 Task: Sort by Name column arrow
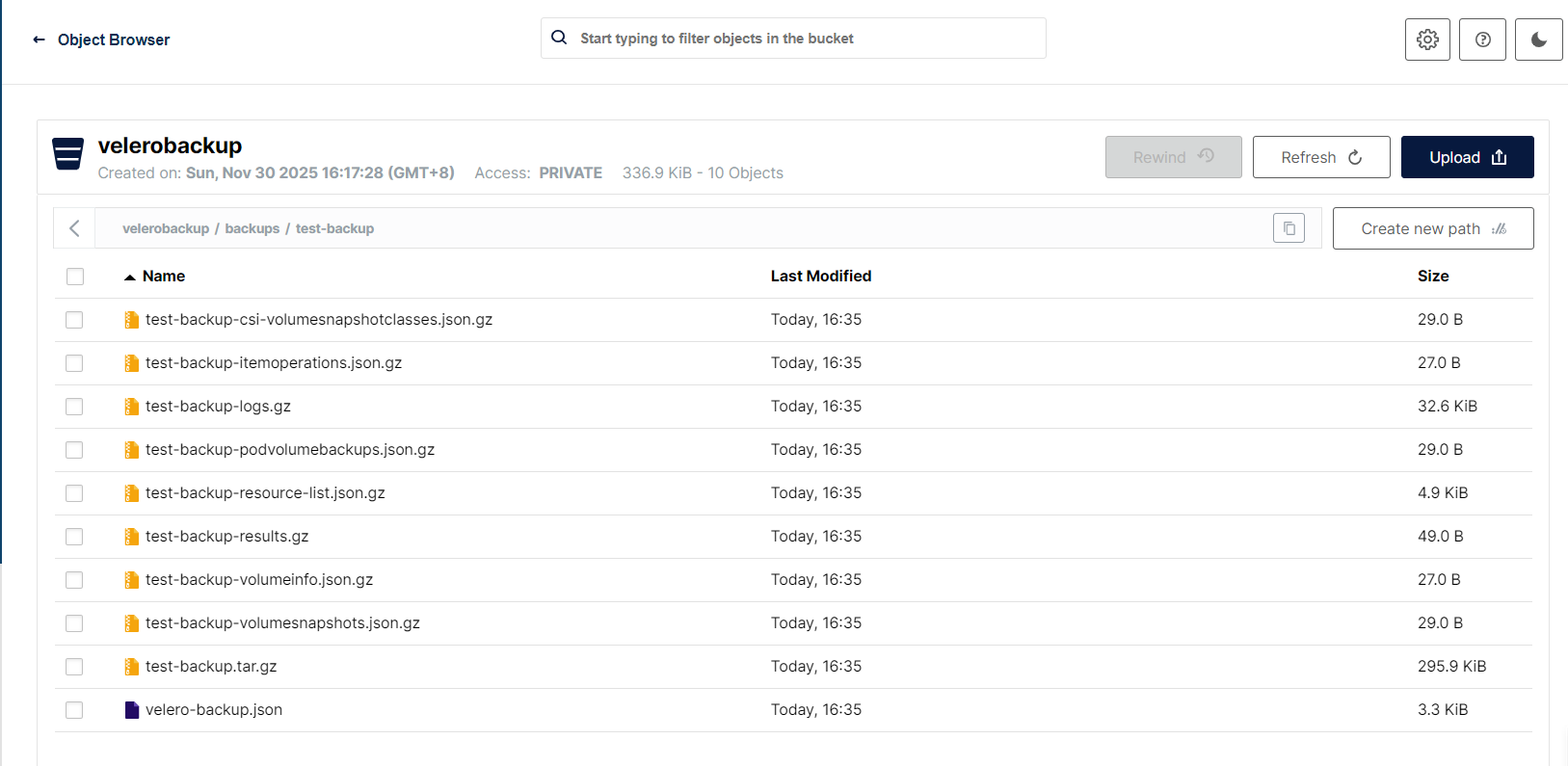130,277
